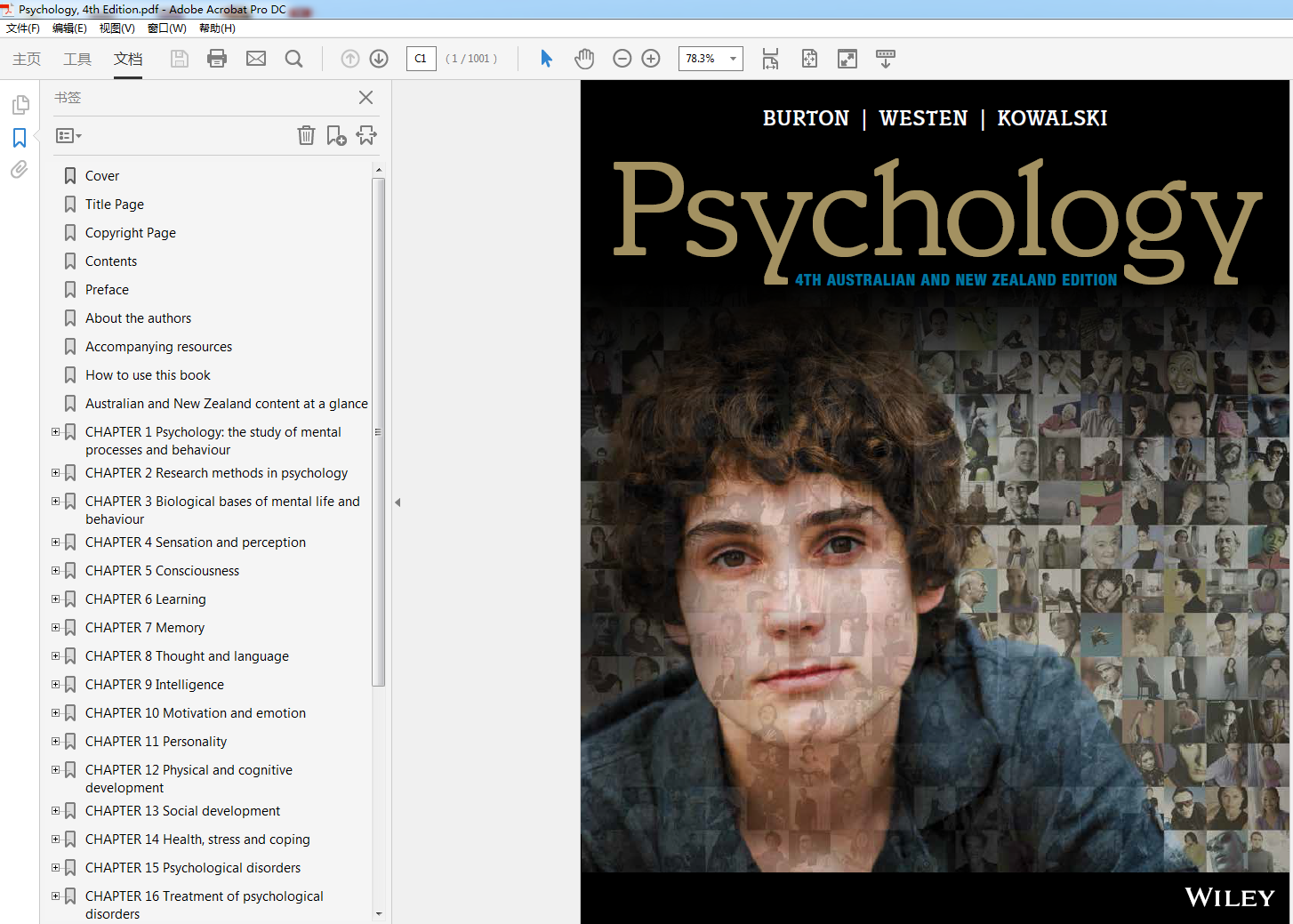Send file by email envelope icon
Image resolution: width=1293 pixels, height=924 pixels.
click(256, 59)
